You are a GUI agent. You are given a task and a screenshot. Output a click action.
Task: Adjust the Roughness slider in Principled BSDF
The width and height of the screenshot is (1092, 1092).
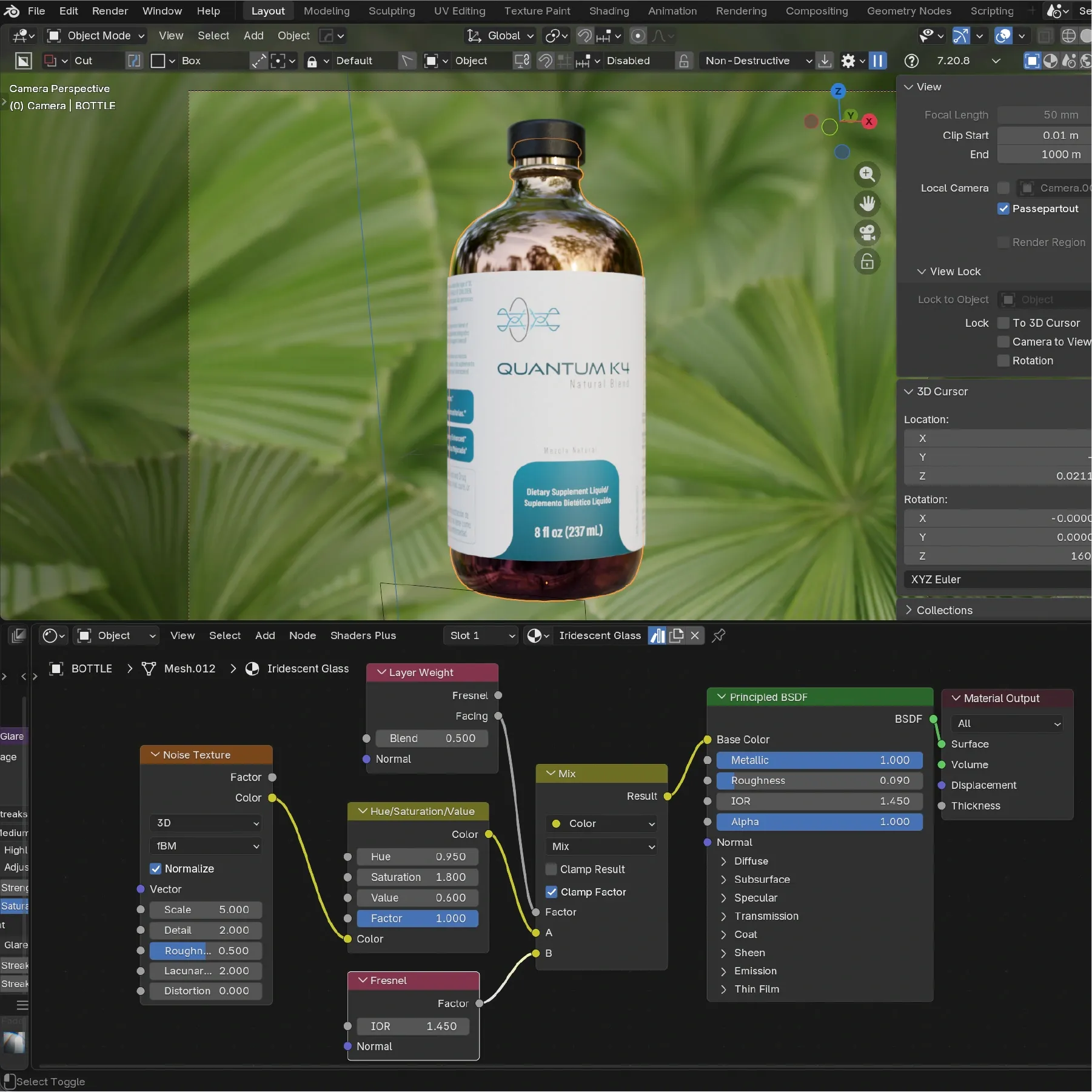819,780
